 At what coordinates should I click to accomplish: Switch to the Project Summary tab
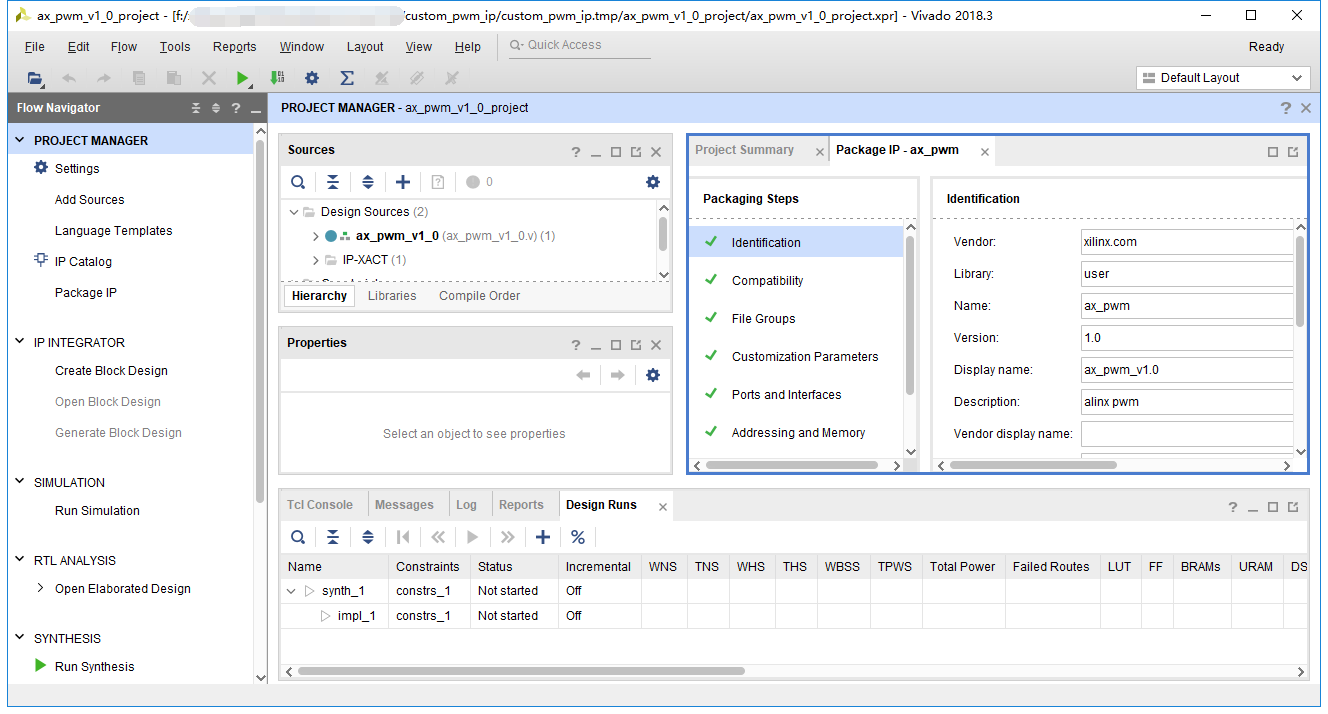click(744, 150)
